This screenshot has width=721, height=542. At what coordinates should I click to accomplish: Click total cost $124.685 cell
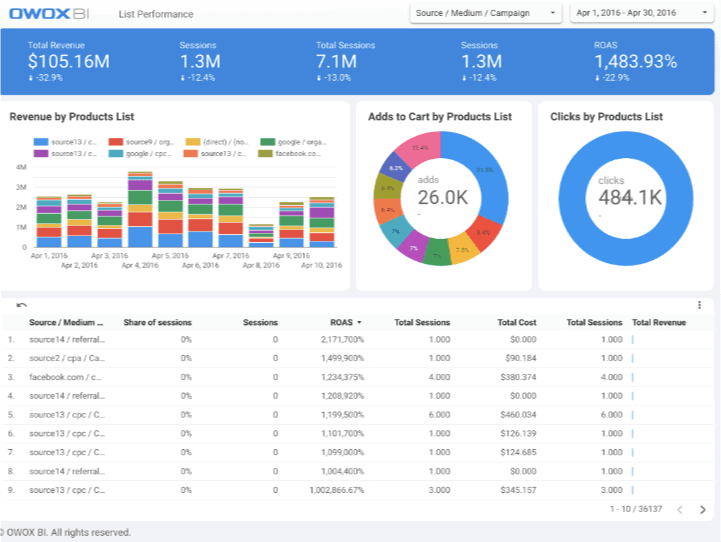[518, 452]
